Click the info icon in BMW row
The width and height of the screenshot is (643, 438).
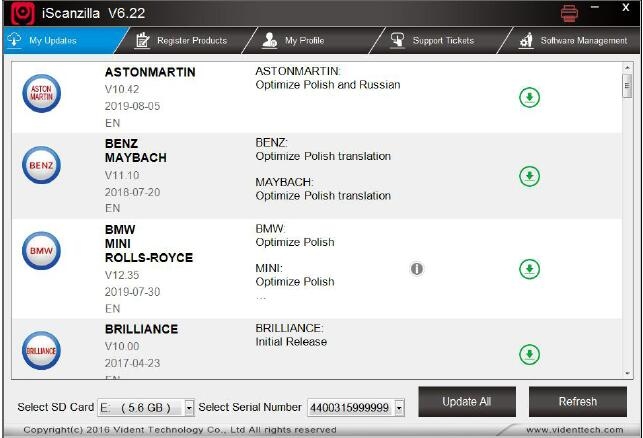417,269
